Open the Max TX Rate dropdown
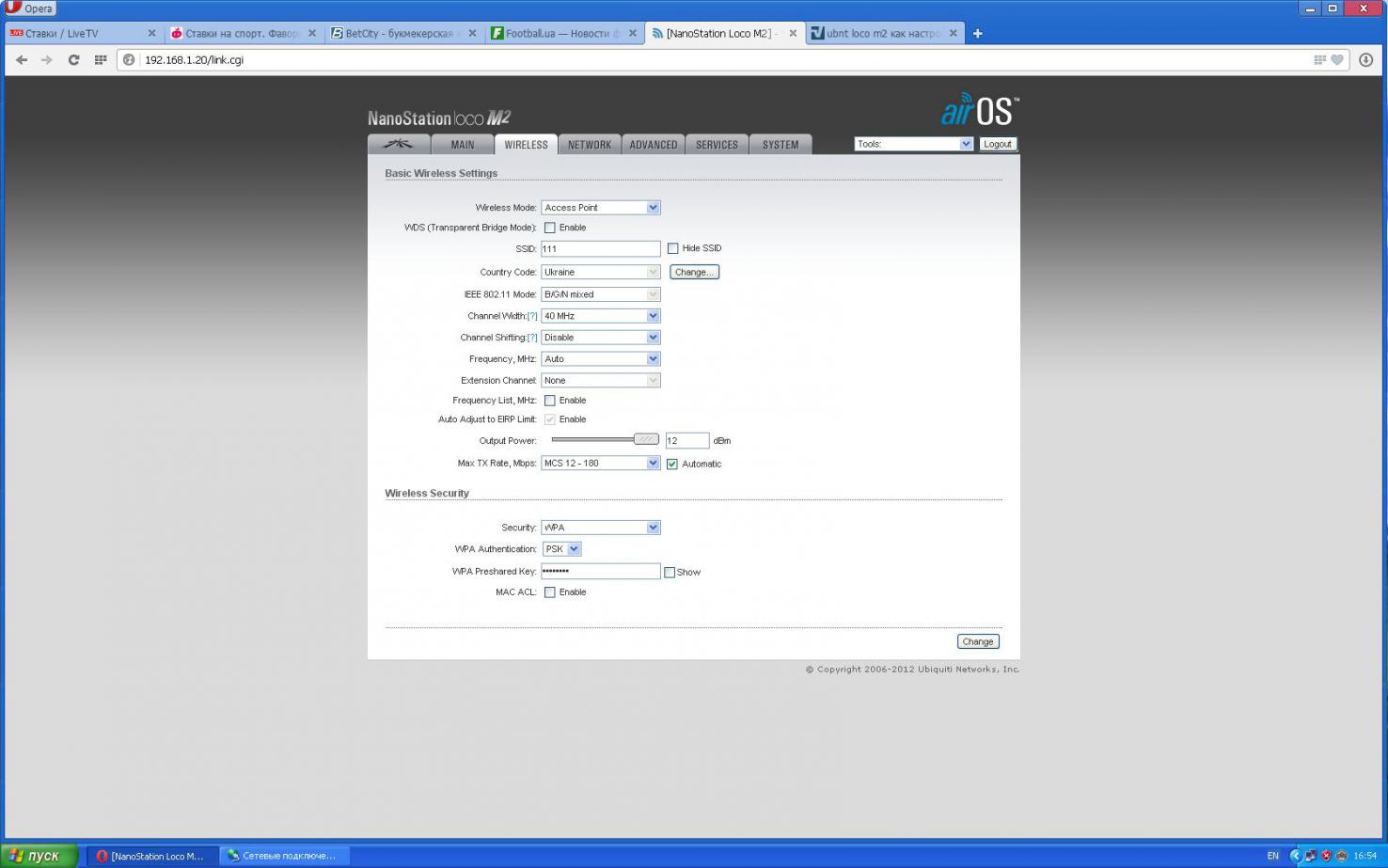 click(601, 463)
